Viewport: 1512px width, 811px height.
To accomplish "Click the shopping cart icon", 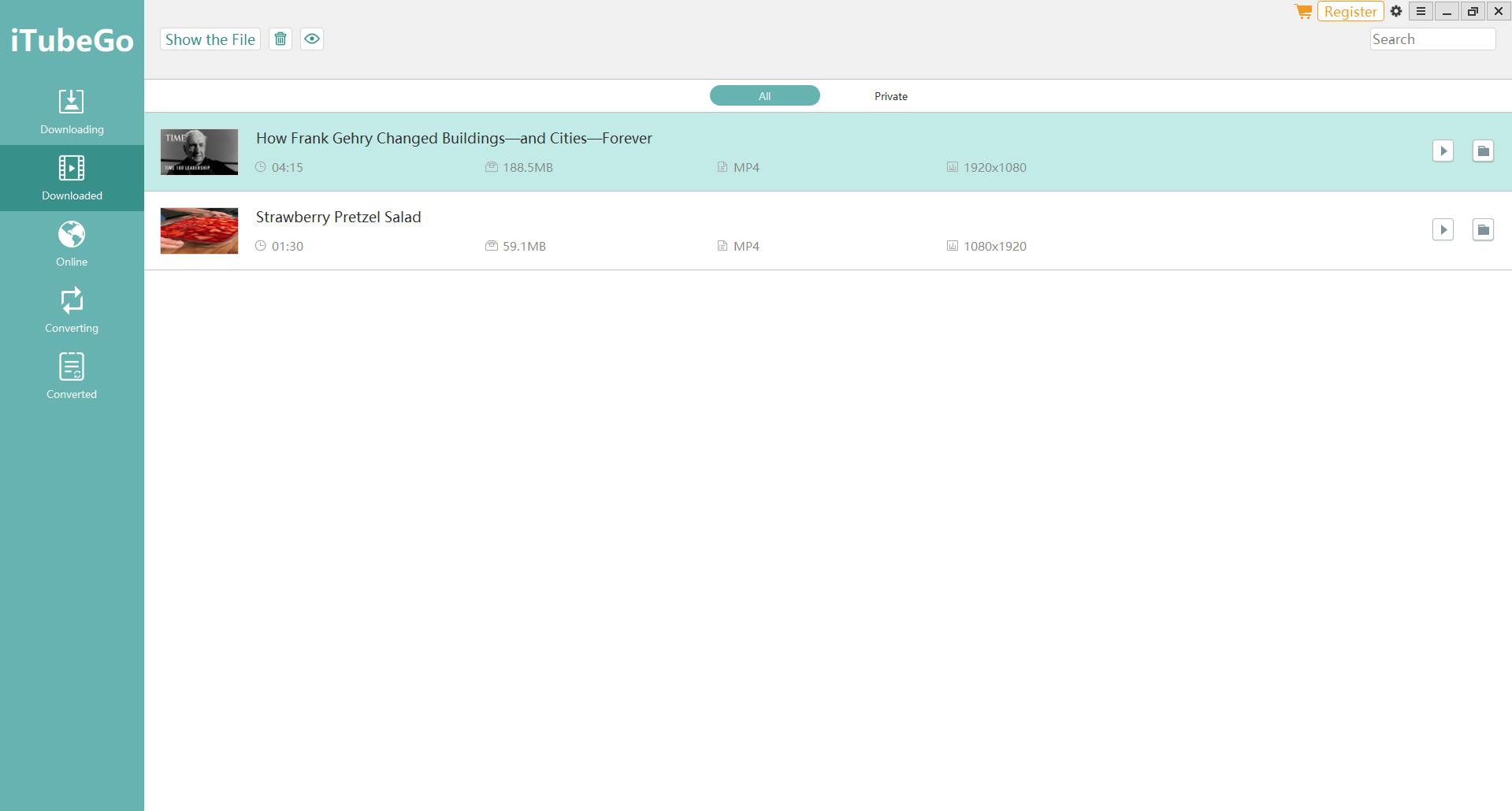I will (1303, 11).
